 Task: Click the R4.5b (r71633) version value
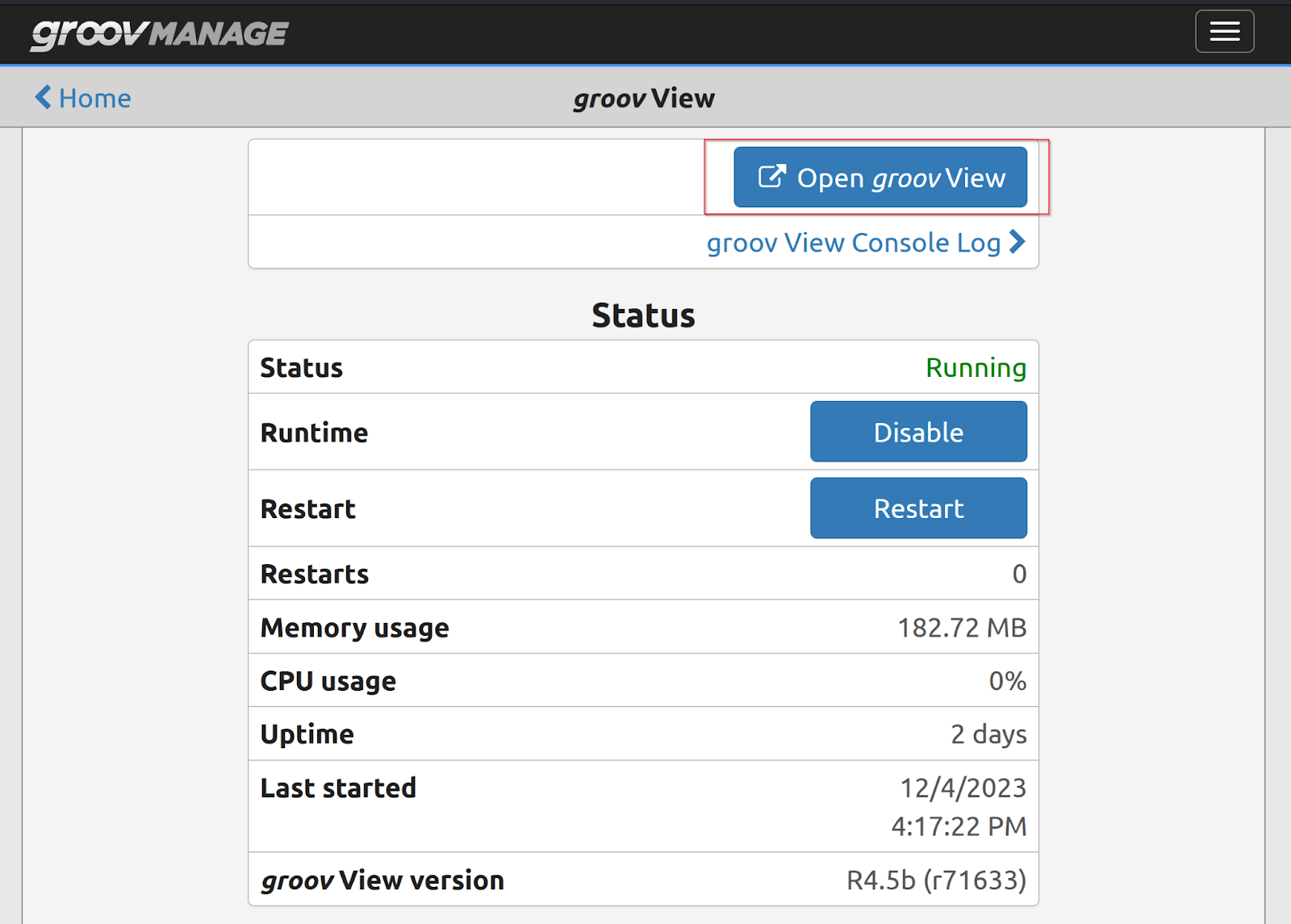pyautogui.click(x=936, y=880)
